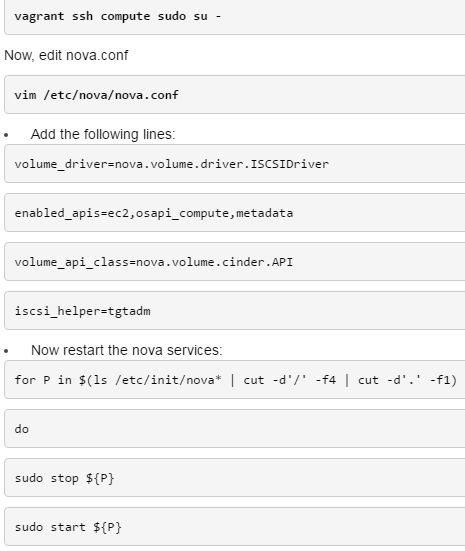This screenshot has width=465, height=551.
Task: Click the iscsi_helper=tgtadm code line
Action: click(x=234, y=311)
